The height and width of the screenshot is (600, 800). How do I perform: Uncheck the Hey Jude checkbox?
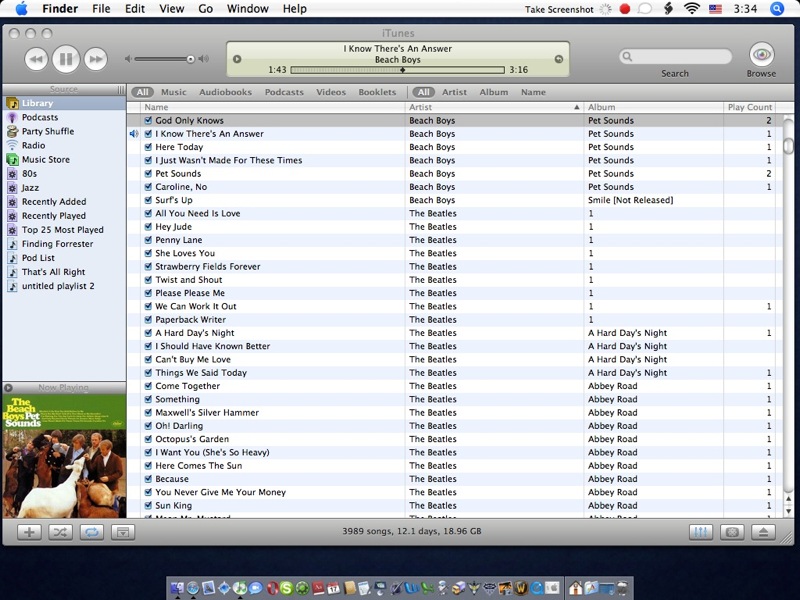(x=148, y=227)
